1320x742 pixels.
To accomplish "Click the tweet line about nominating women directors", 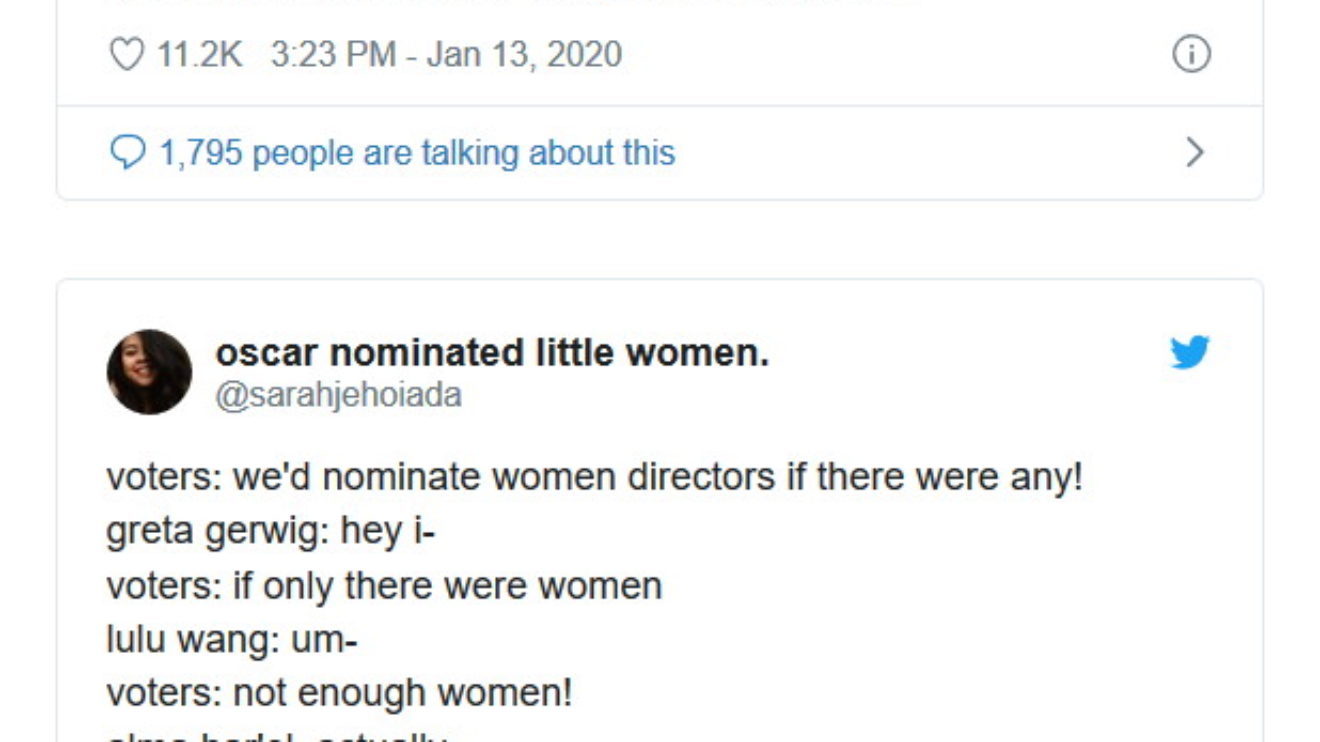I will pyautogui.click(x=594, y=477).
